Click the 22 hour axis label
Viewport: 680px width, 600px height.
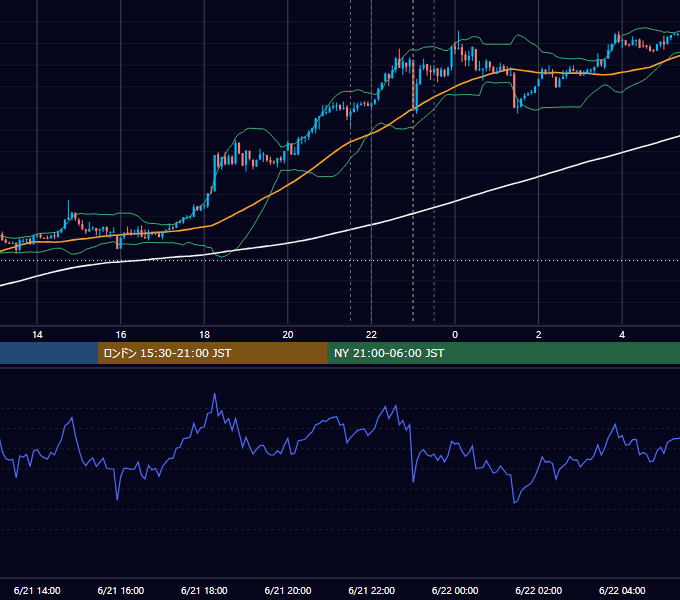[371, 335]
